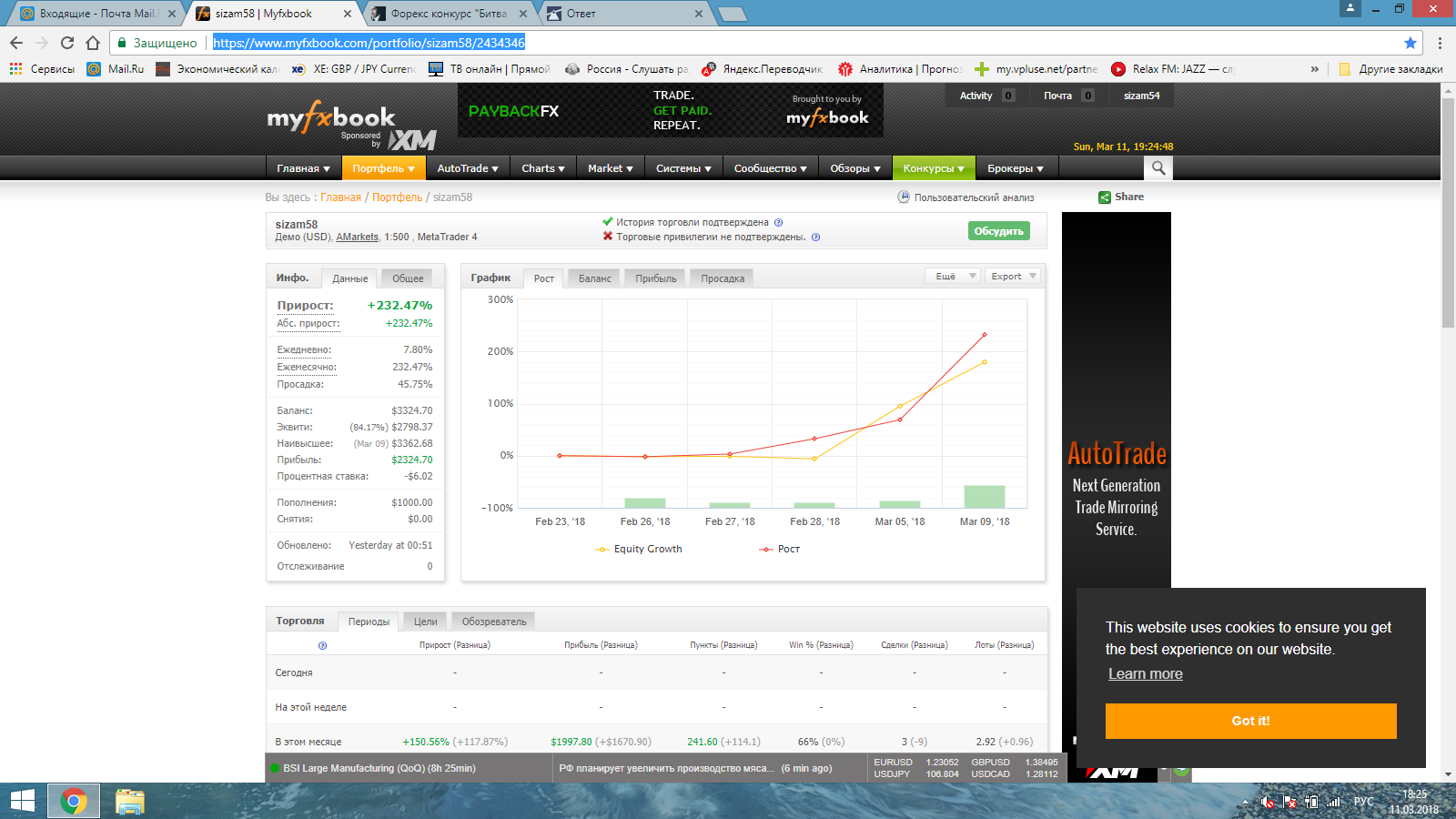Expand the Обзоры menu
Screen dimensions: 1456x819
click(x=855, y=168)
